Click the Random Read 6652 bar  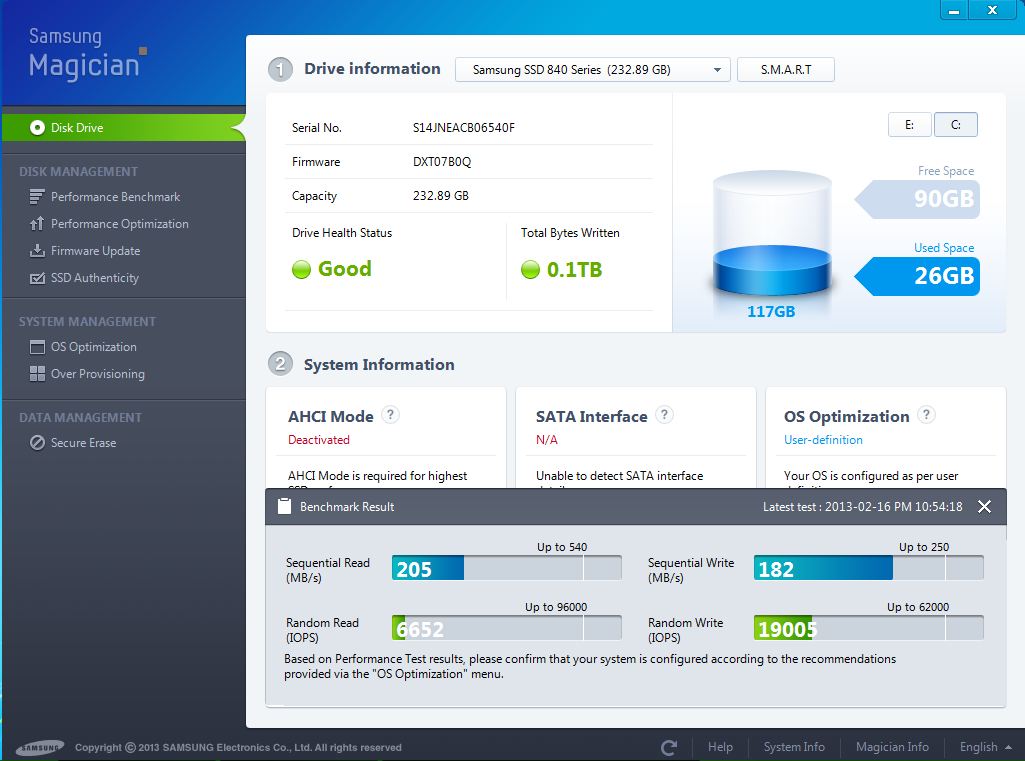pyautogui.click(x=507, y=628)
